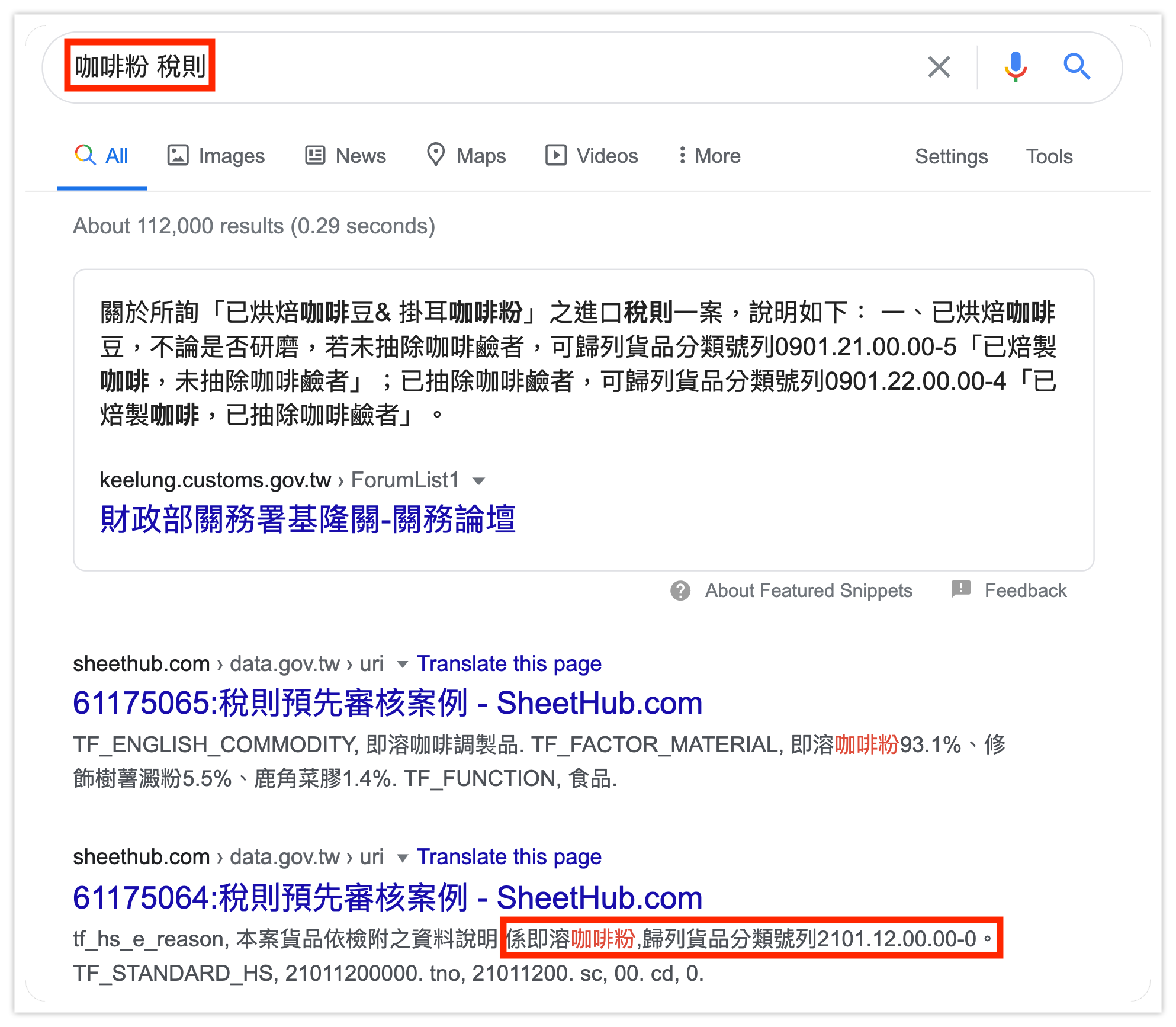
Task: Clear the search box with X icon
Action: click(939, 67)
